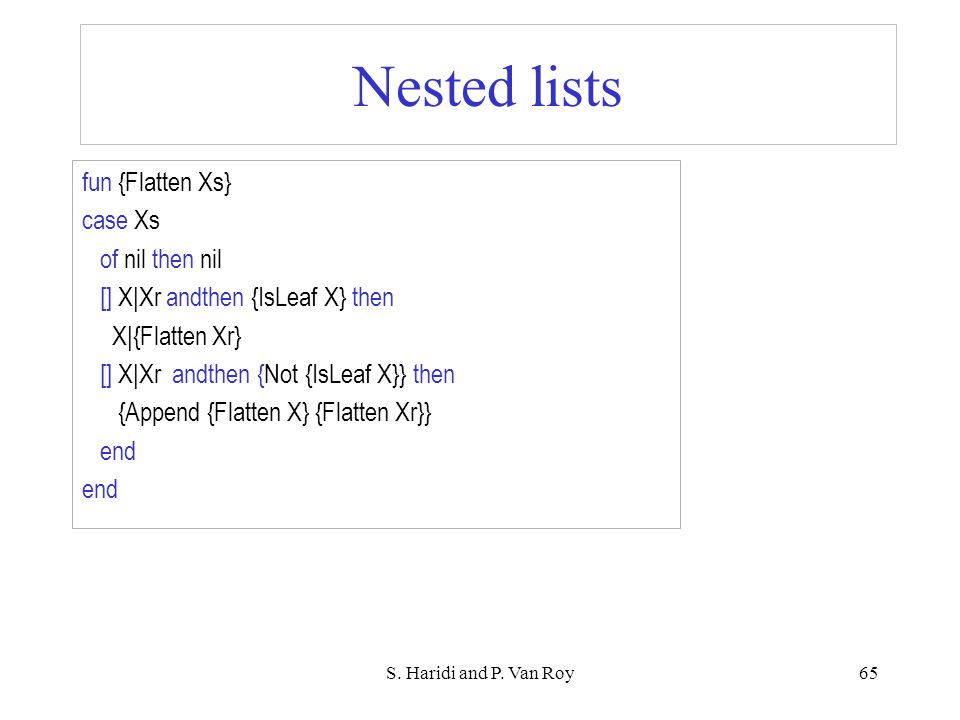This screenshot has height=720, width=960.
Task: Click 'S. Haridi and P. Van Roy' footer
Action: (480, 673)
